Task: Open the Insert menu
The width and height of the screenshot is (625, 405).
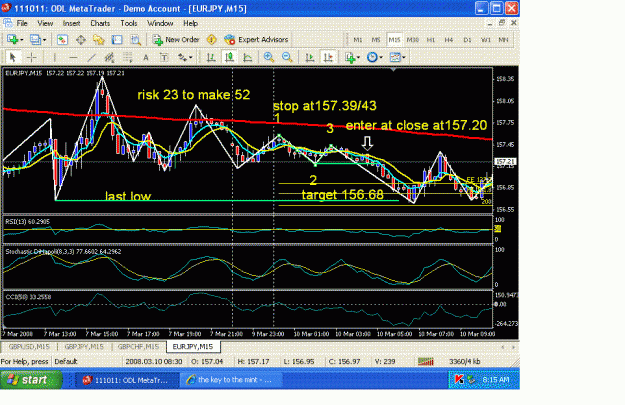Action: pos(71,23)
